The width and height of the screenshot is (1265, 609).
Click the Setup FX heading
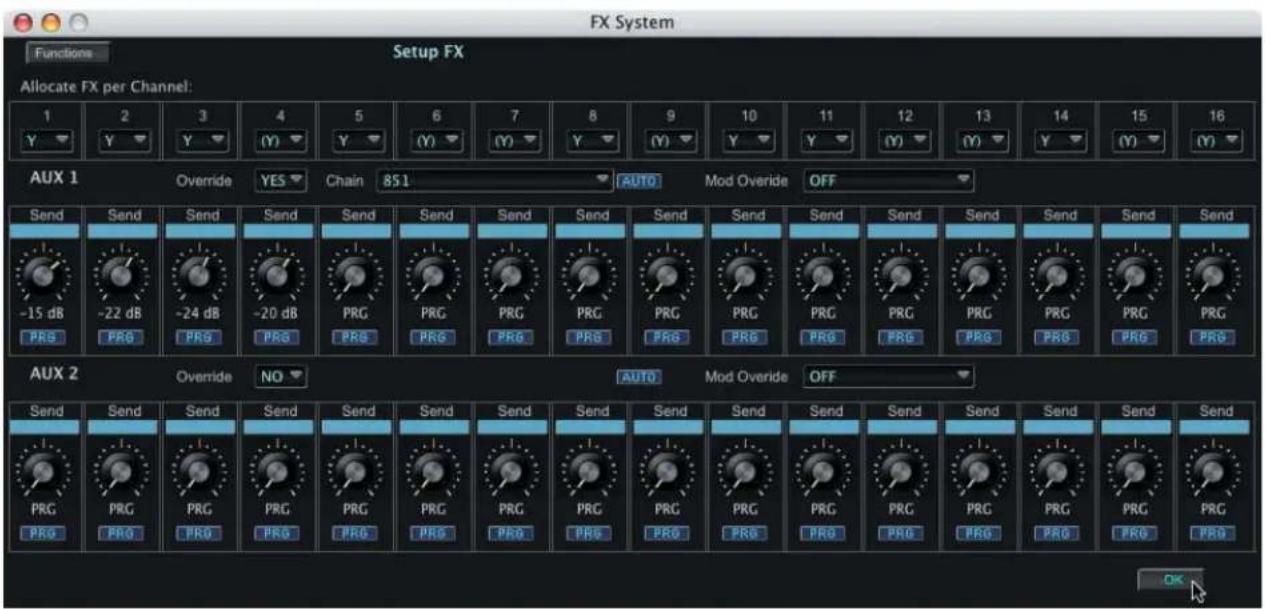tap(427, 53)
